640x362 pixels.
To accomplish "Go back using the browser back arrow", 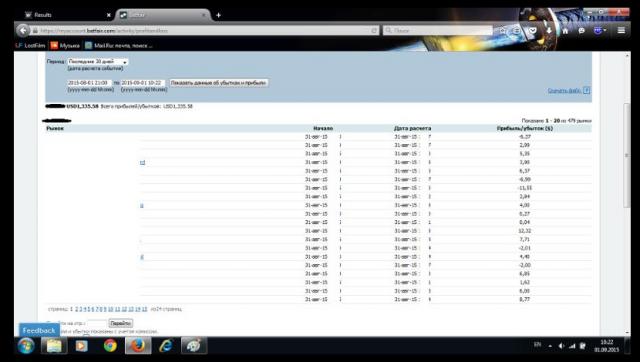I will pyautogui.click(x=23, y=31).
